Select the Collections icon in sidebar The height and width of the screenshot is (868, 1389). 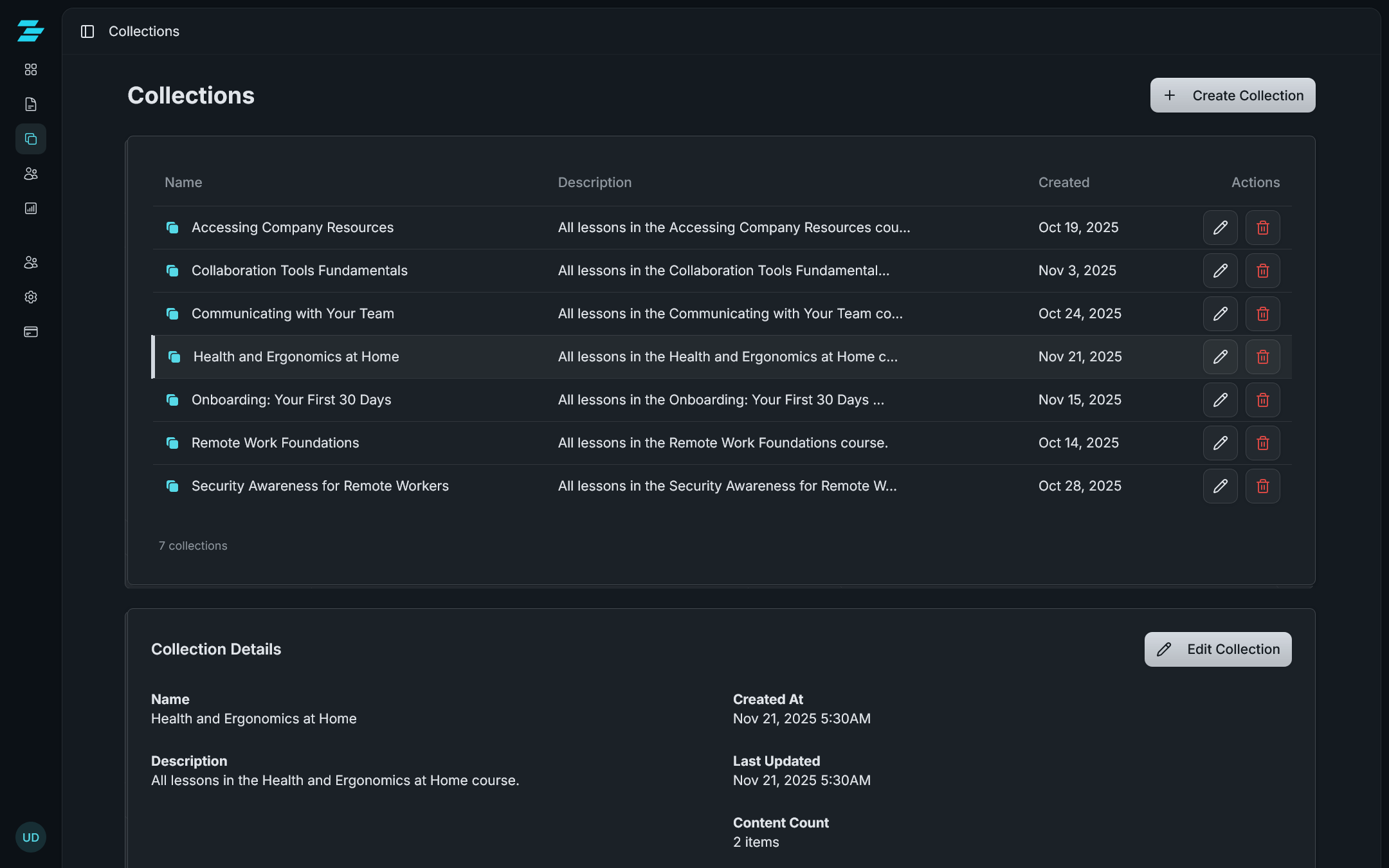pyautogui.click(x=31, y=139)
